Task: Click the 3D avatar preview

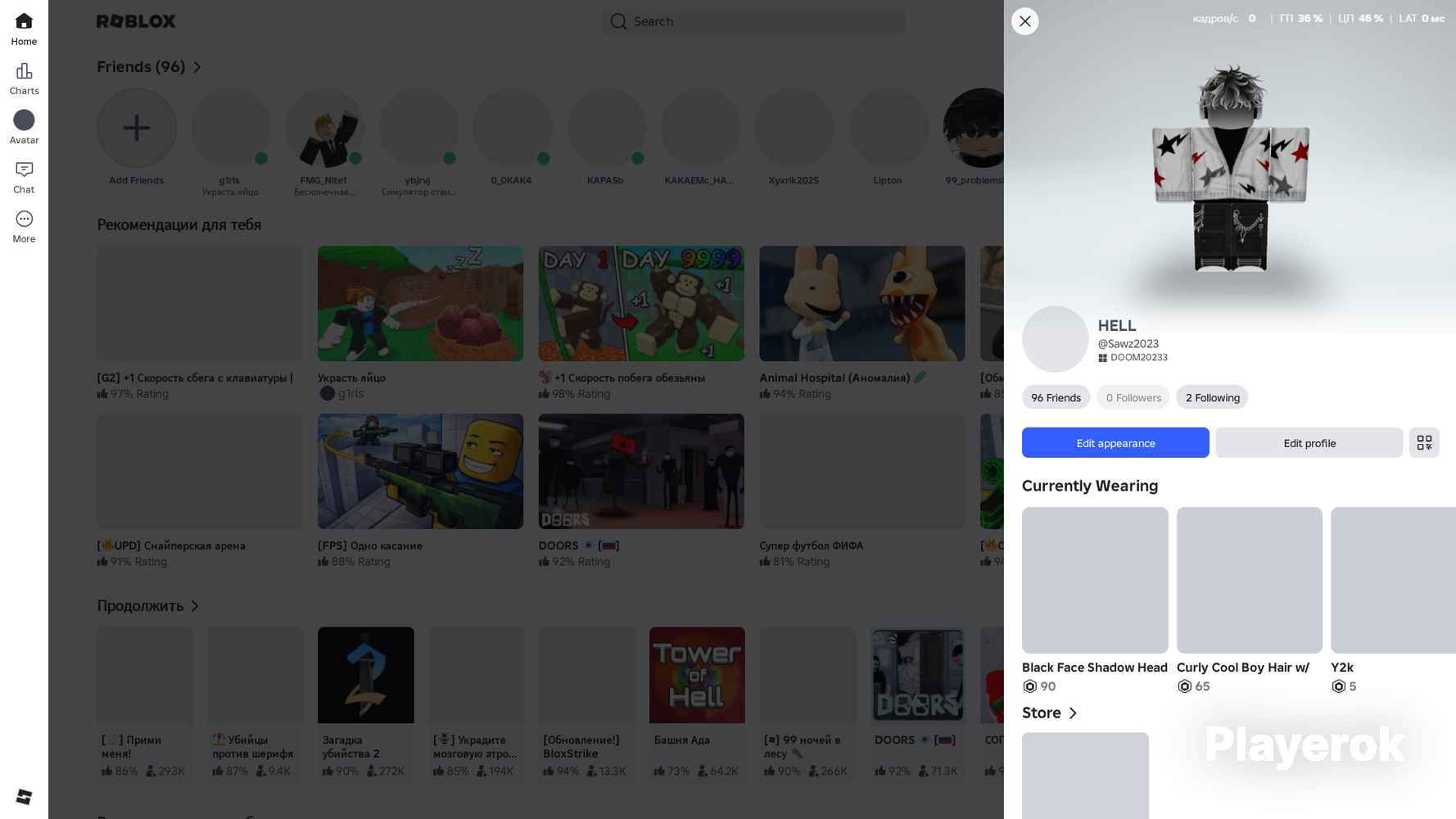Action: (x=1230, y=168)
